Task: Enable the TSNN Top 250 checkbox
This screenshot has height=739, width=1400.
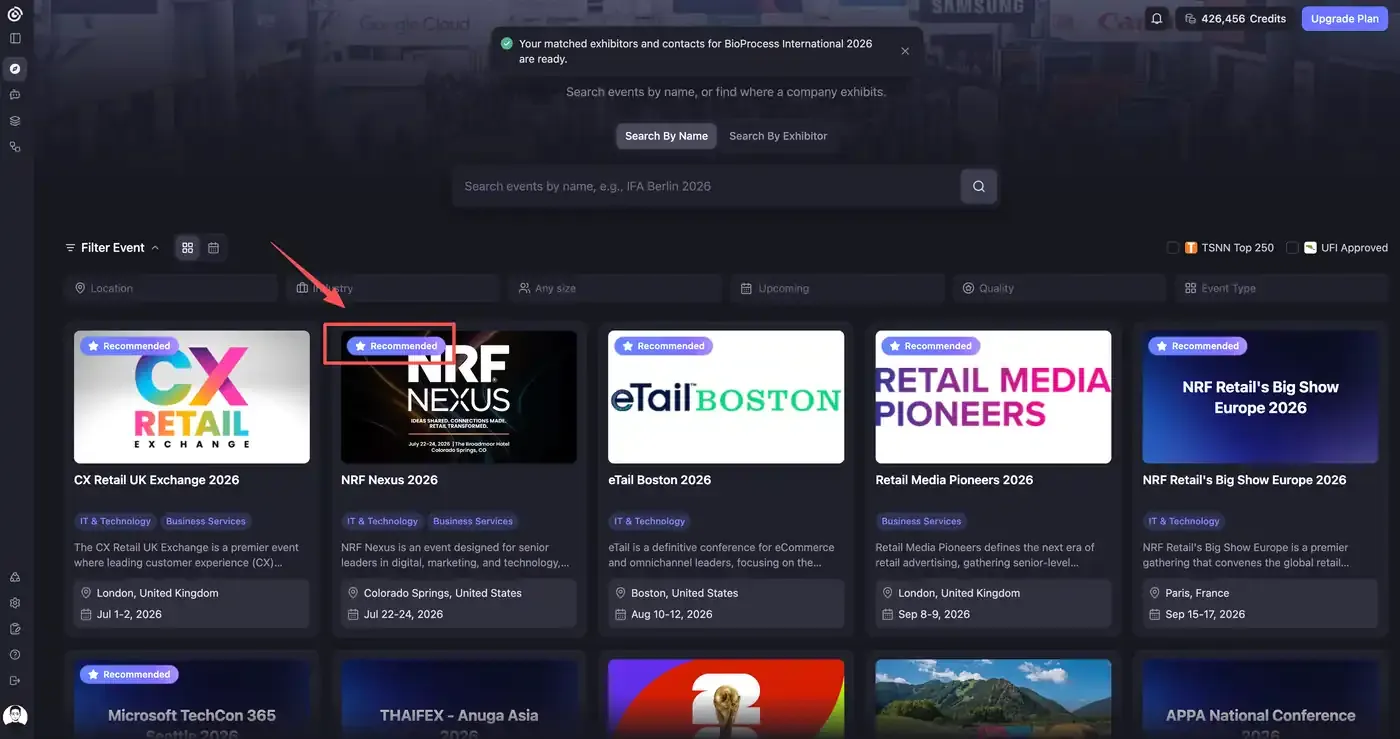Action: click(x=1173, y=248)
